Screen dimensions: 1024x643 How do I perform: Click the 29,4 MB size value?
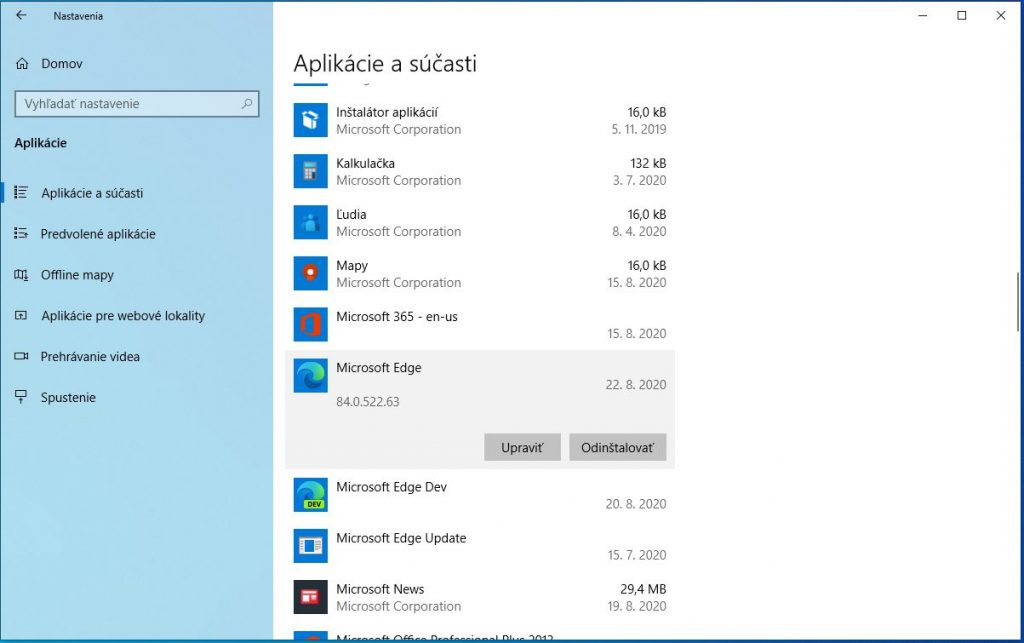pyautogui.click(x=643, y=589)
